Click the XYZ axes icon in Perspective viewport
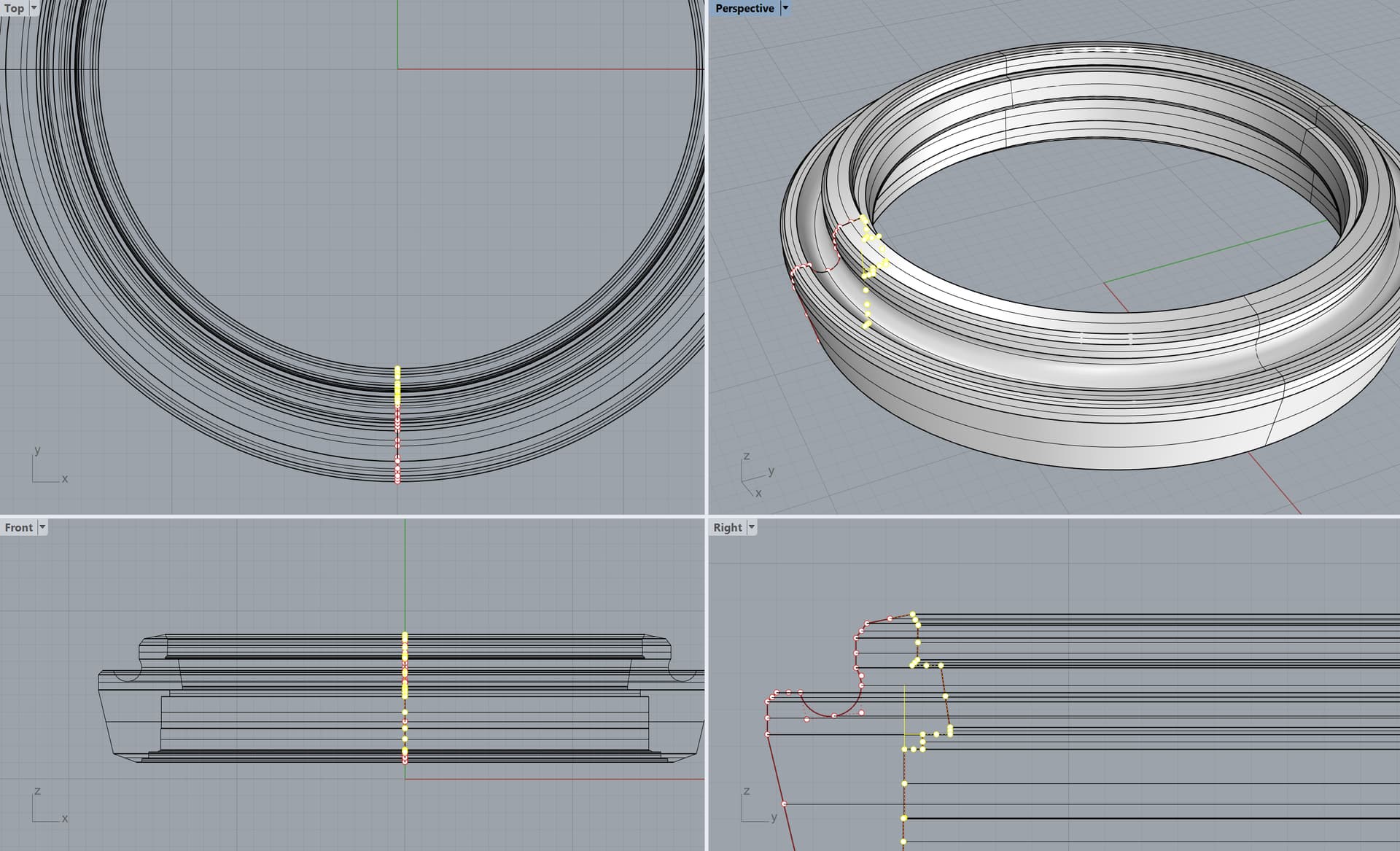 coord(755,475)
